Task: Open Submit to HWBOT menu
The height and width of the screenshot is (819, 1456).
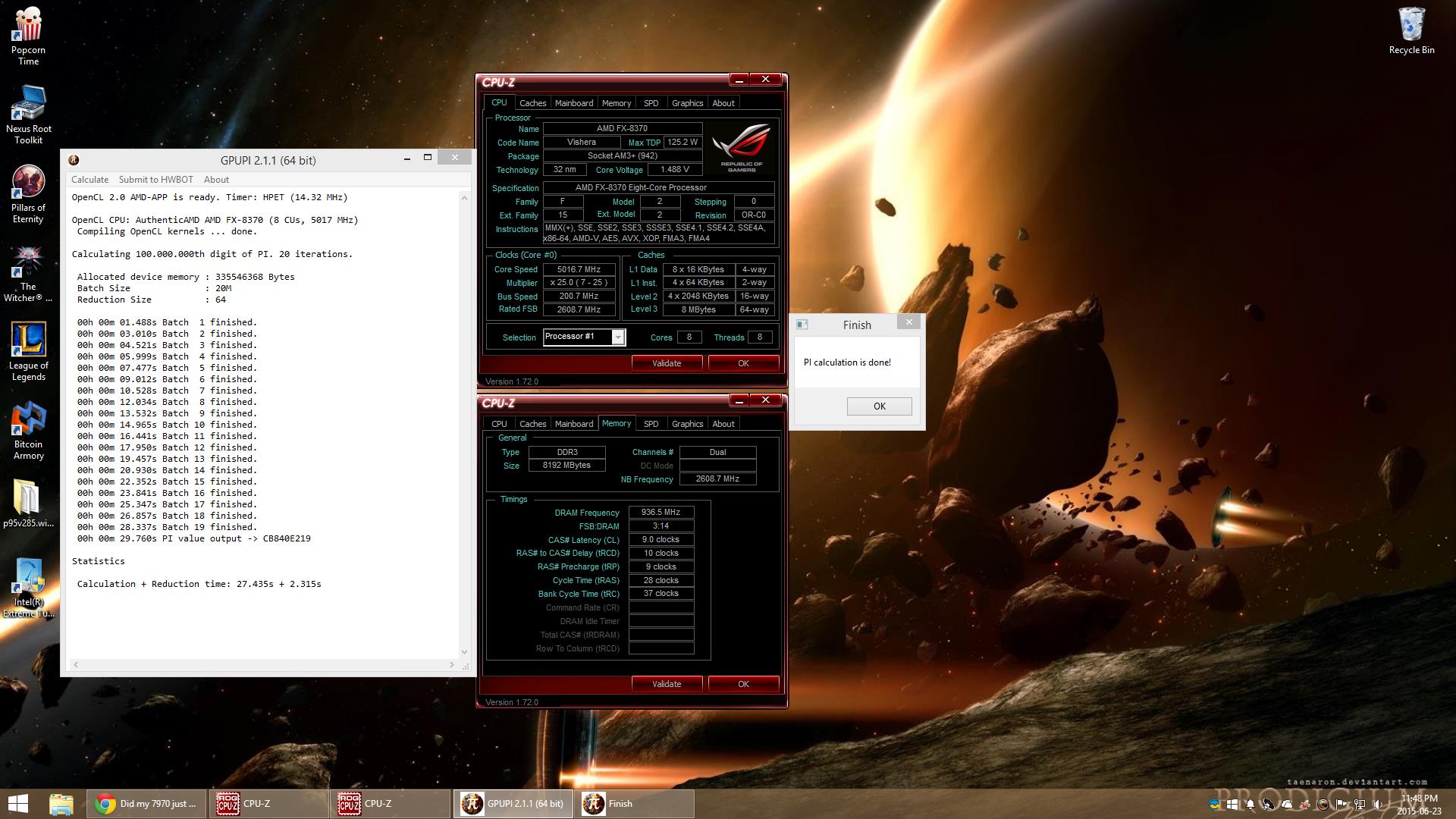Action: coord(155,180)
